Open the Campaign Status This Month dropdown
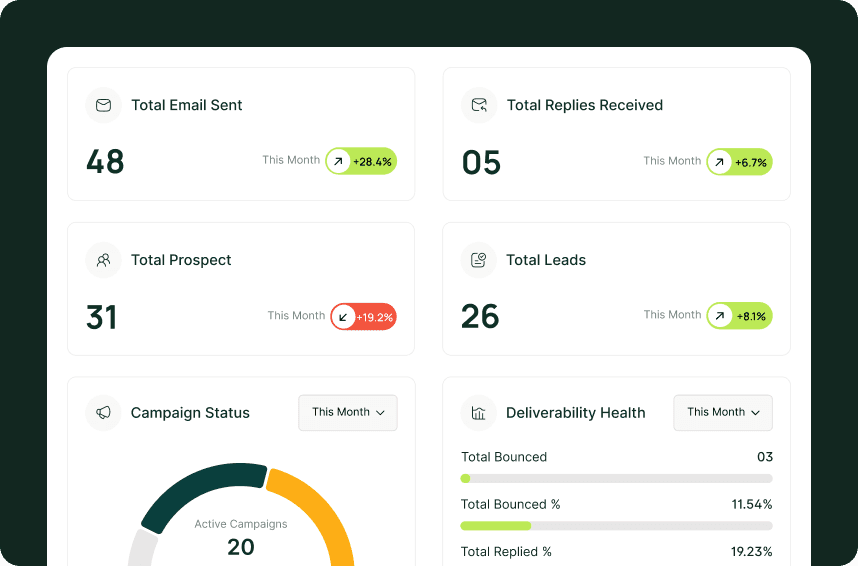Image resolution: width=858 pixels, height=566 pixels. pos(348,412)
